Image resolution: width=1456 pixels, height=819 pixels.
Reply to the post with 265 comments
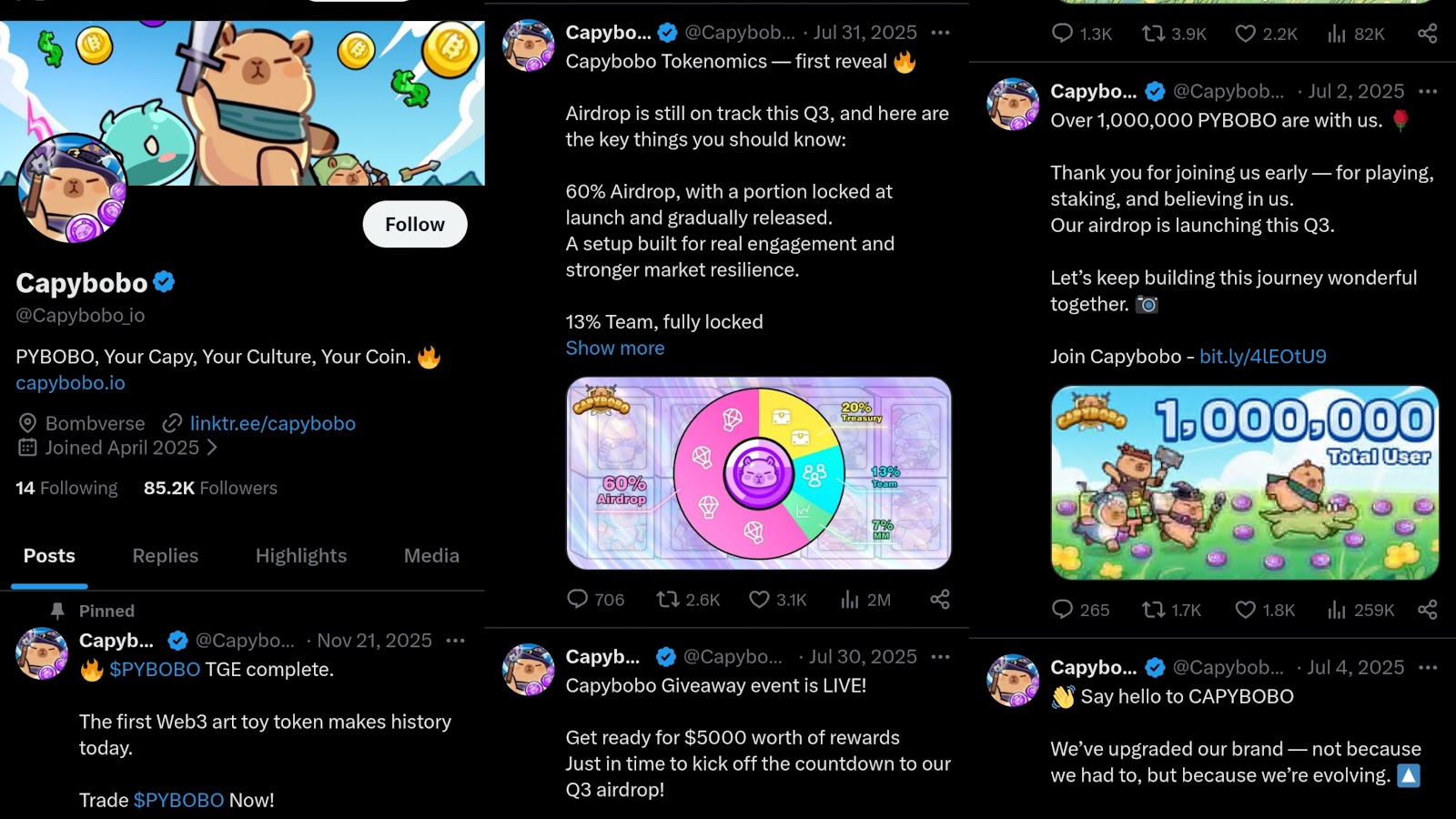point(1062,609)
